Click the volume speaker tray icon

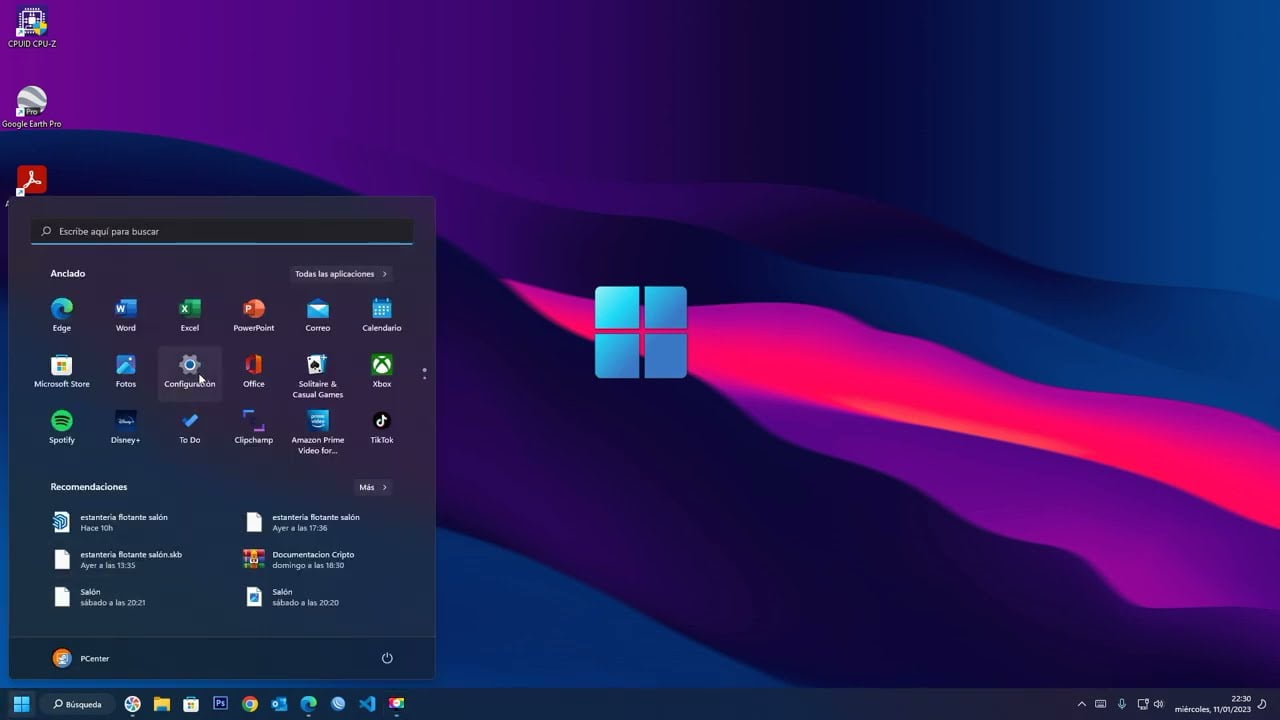1159,704
